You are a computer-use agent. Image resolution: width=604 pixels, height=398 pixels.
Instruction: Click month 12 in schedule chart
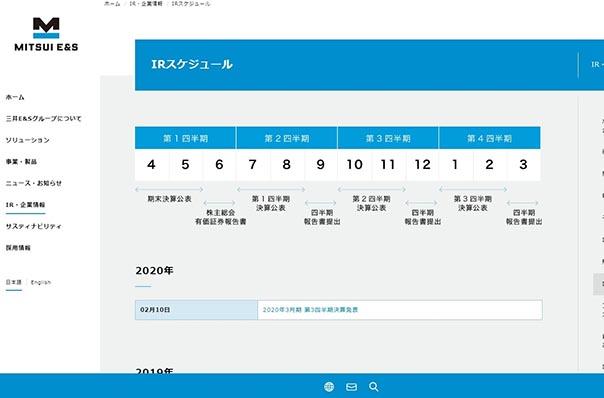tap(422, 165)
